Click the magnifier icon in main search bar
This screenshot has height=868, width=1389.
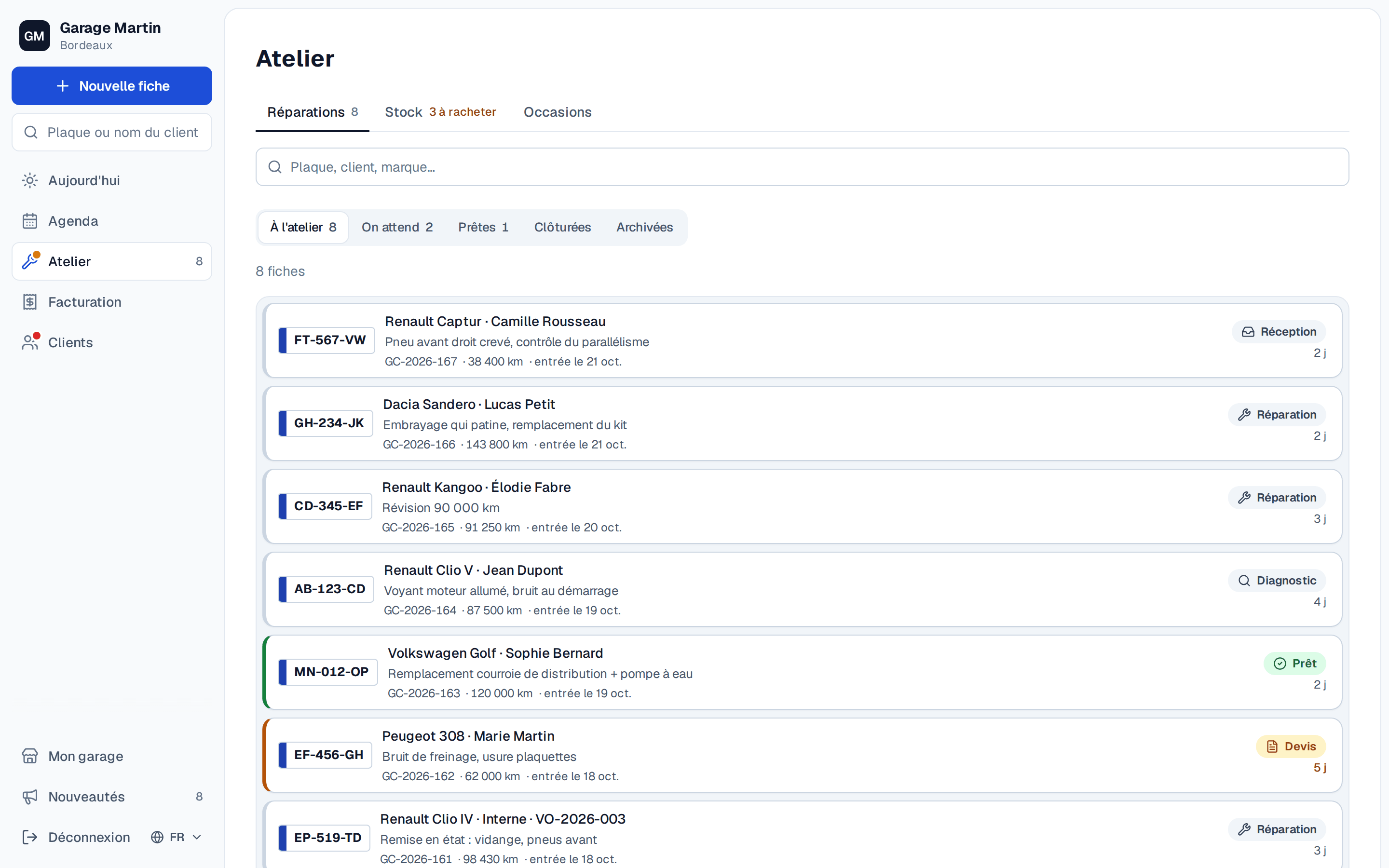coord(275,167)
